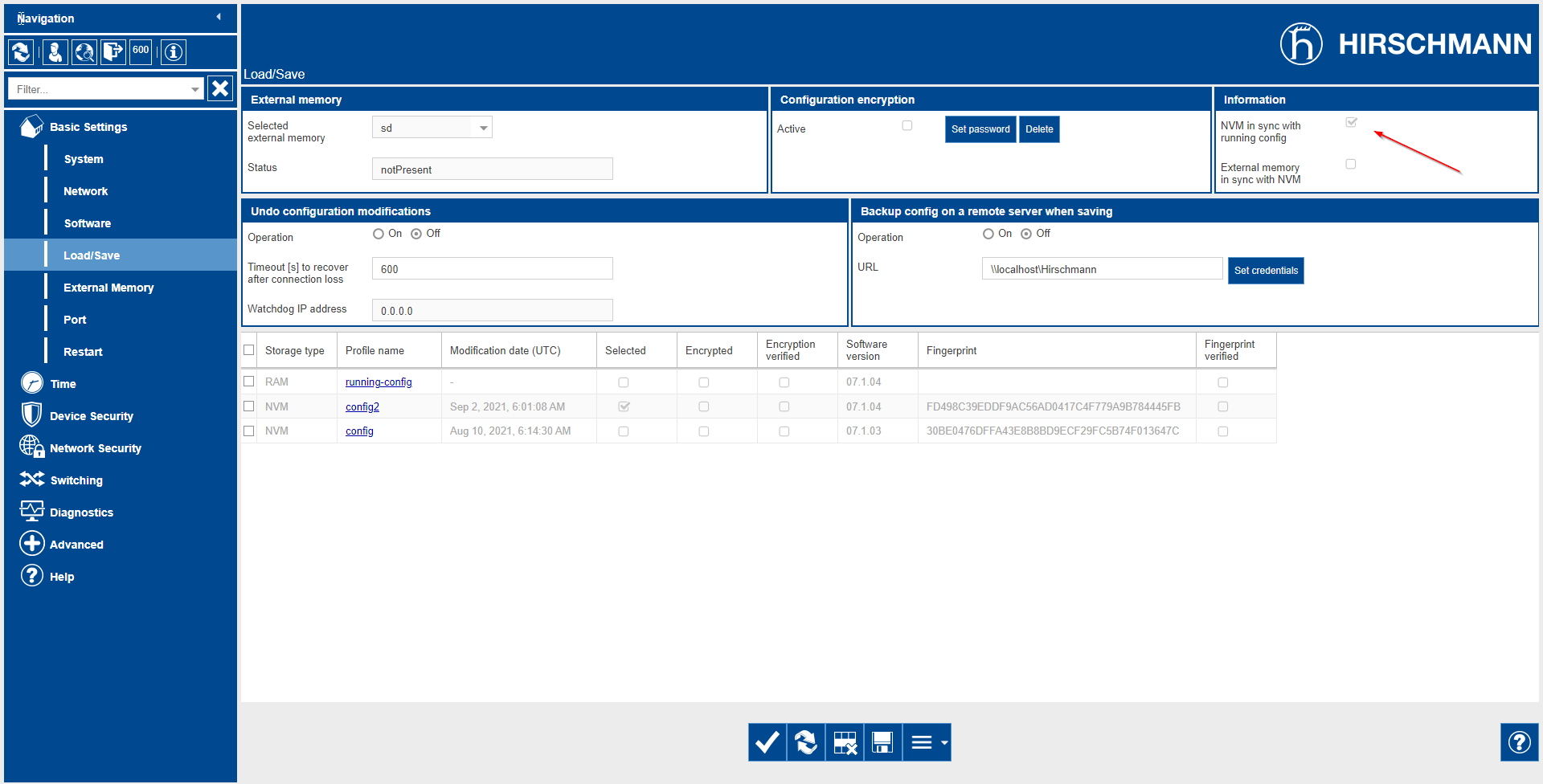
Task: Open External Memory in Basic Settings menu
Action: [108, 288]
